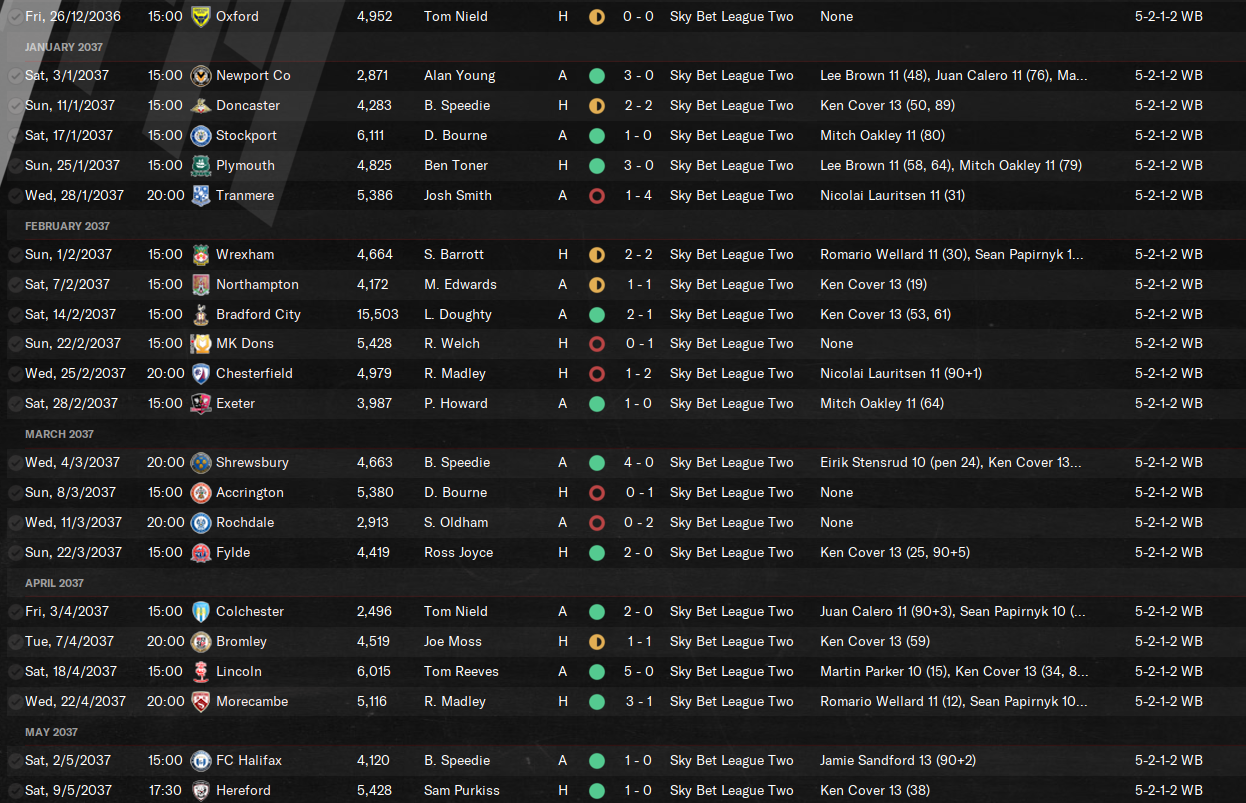Image resolution: width=1246 pixels, height=803 pixels.
Task: Click the date Wed, 25/2/2037
Action: [75, 374]
